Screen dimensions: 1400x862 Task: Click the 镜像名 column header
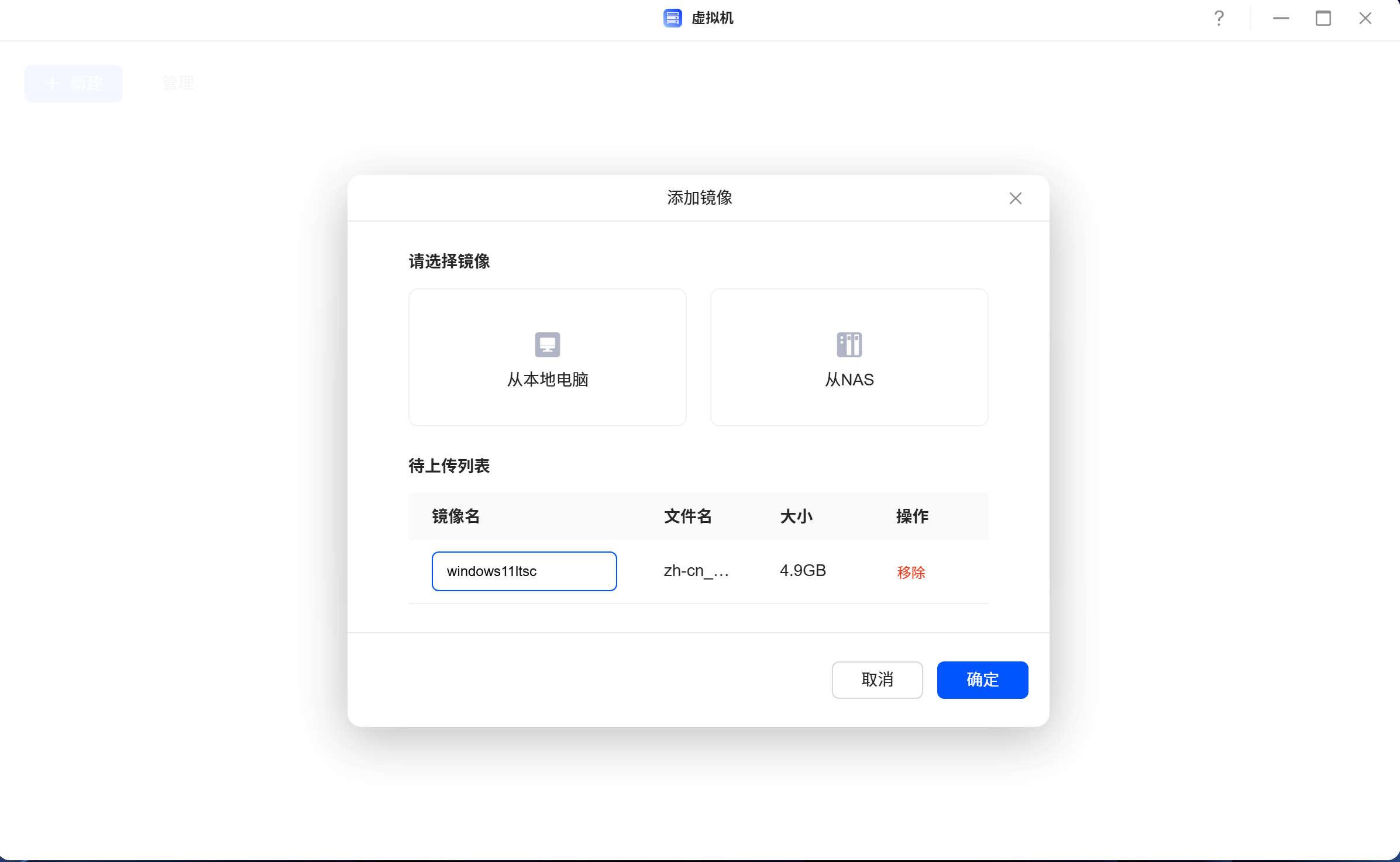[x=456, y=516]
